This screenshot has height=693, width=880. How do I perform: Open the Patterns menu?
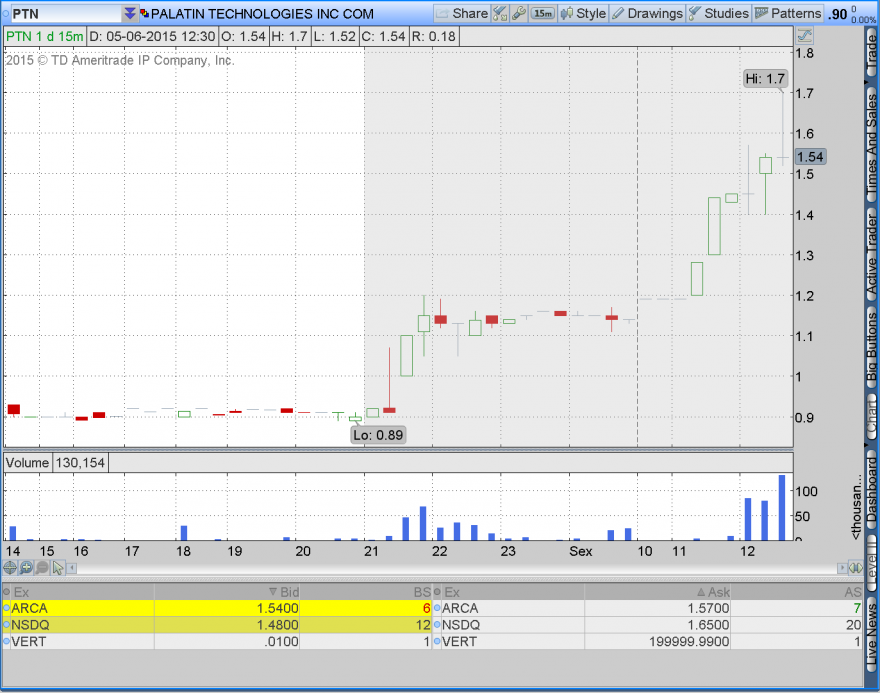click(x=788, y=13)
